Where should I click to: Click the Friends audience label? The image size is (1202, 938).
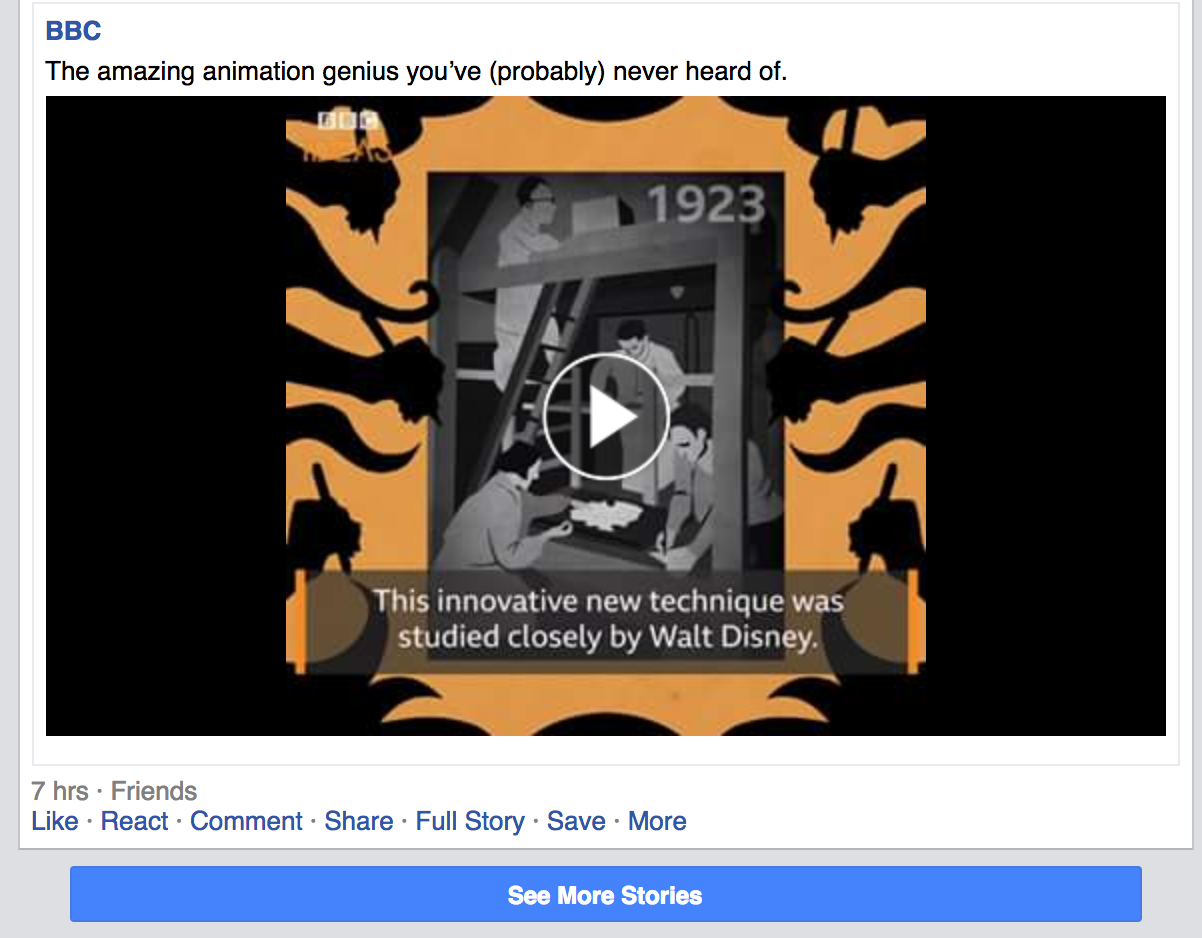click(x=154, y=791)
